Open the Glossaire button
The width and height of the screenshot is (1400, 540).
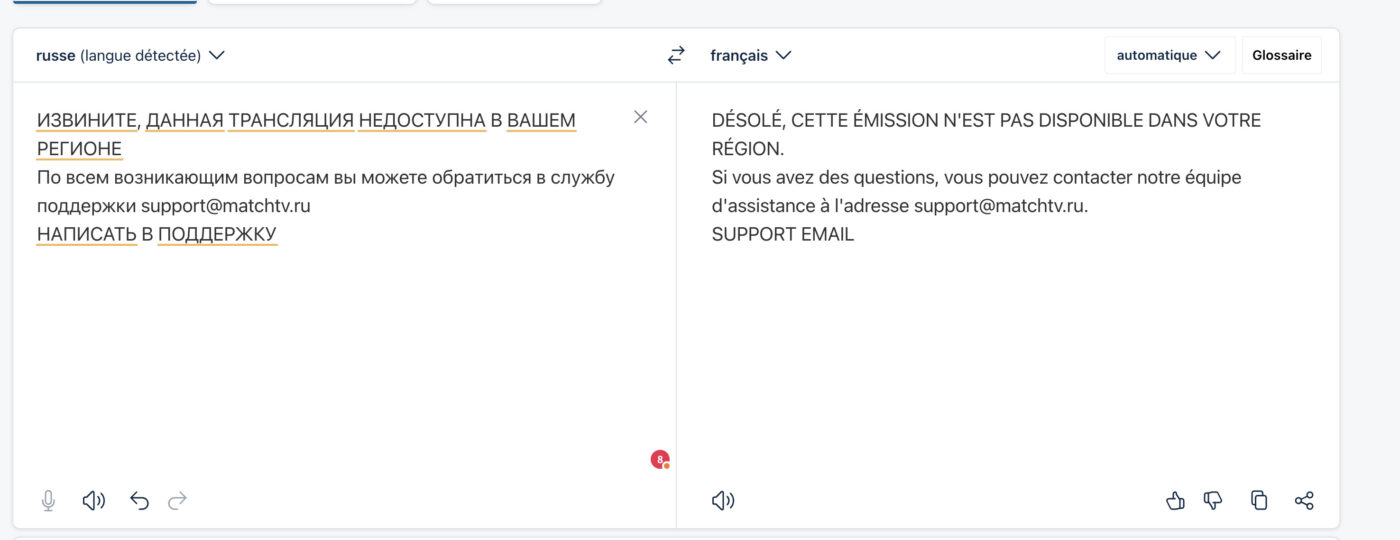[x=1282, y=56]
